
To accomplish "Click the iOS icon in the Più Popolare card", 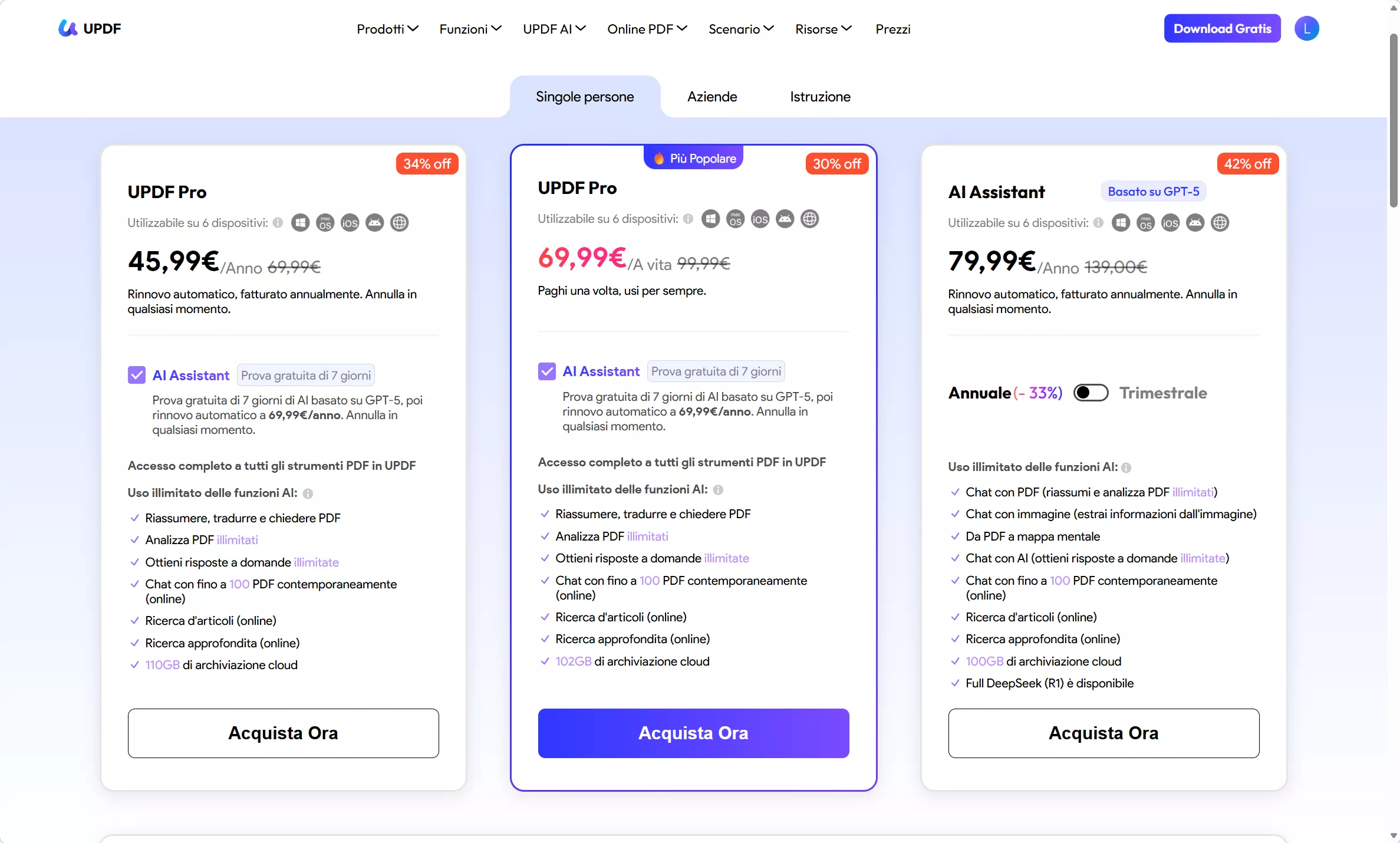I will [x=760, y=219].
